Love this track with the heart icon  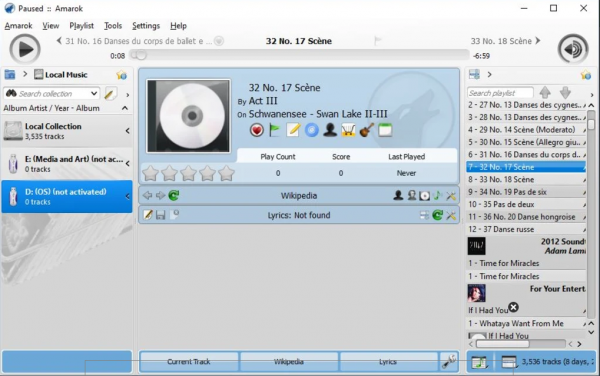pyautogui.click(x=257, y=130)
